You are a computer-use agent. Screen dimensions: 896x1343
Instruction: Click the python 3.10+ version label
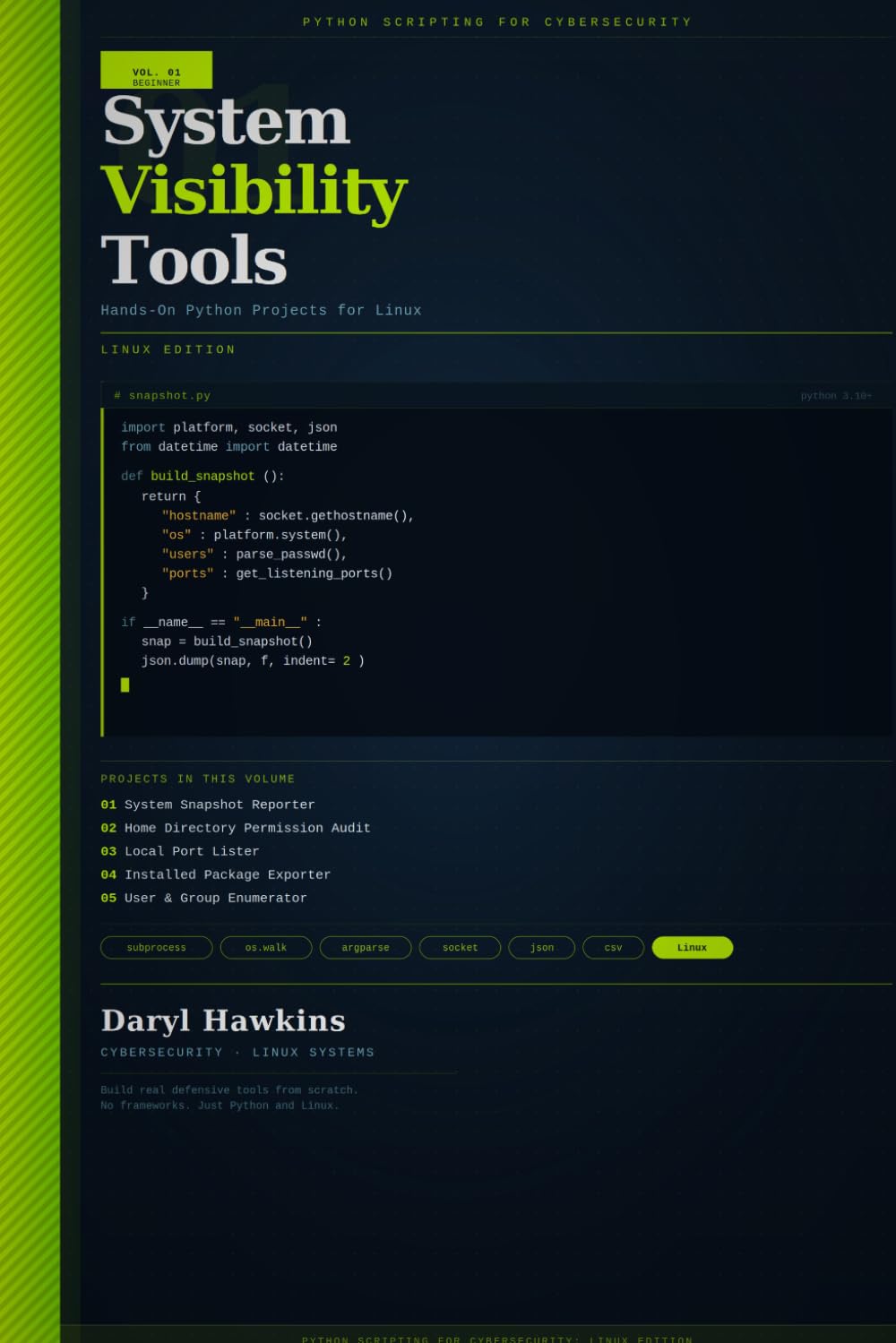(x=836, y=395)
